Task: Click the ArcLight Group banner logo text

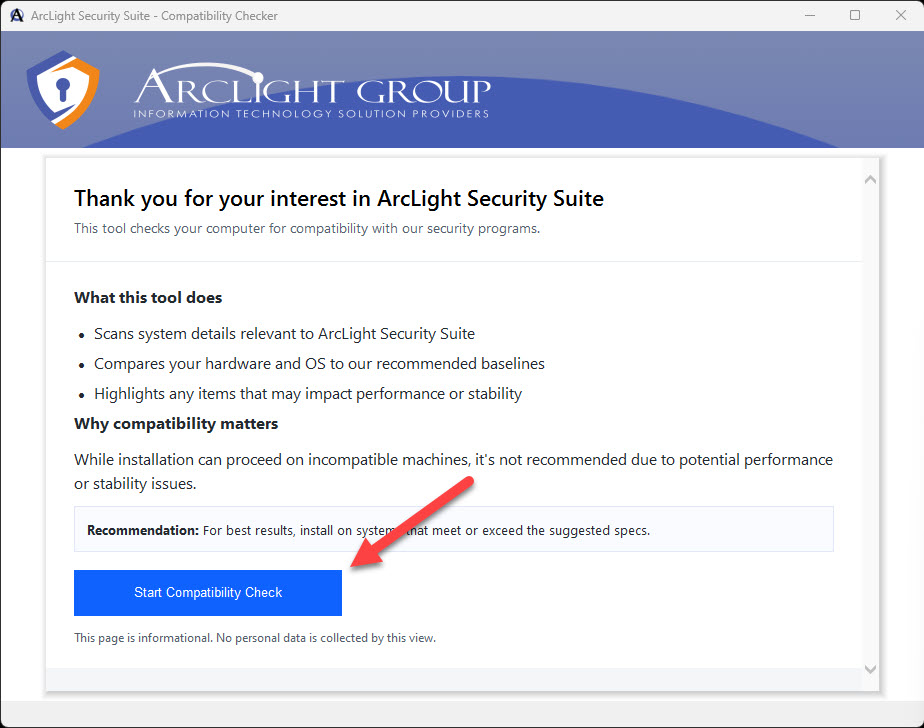Action: [312, 88]
